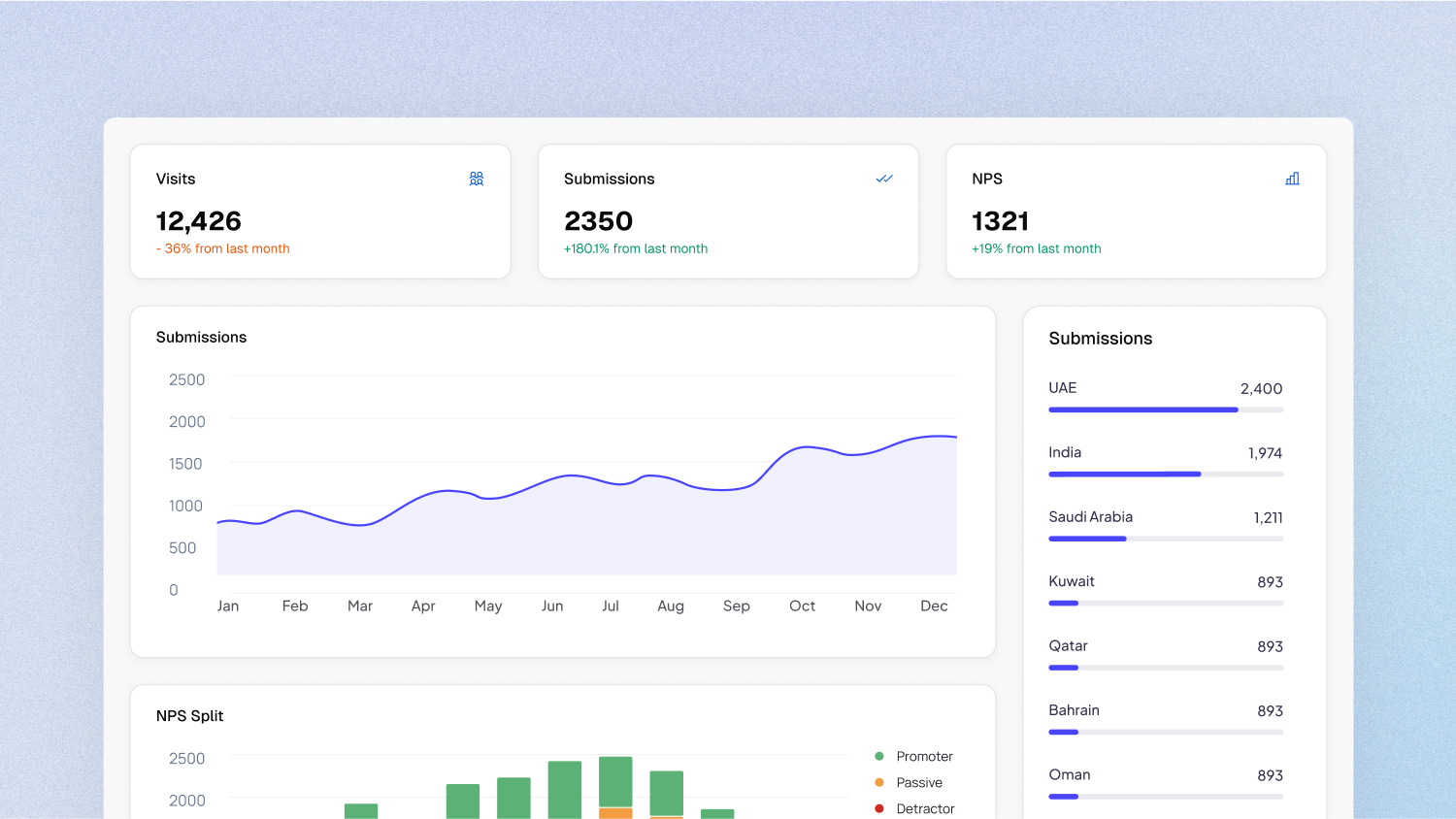1456x819 pixels.
Task: Click the Qatar submissions progress bar
Action: [x=1165, y=668]
